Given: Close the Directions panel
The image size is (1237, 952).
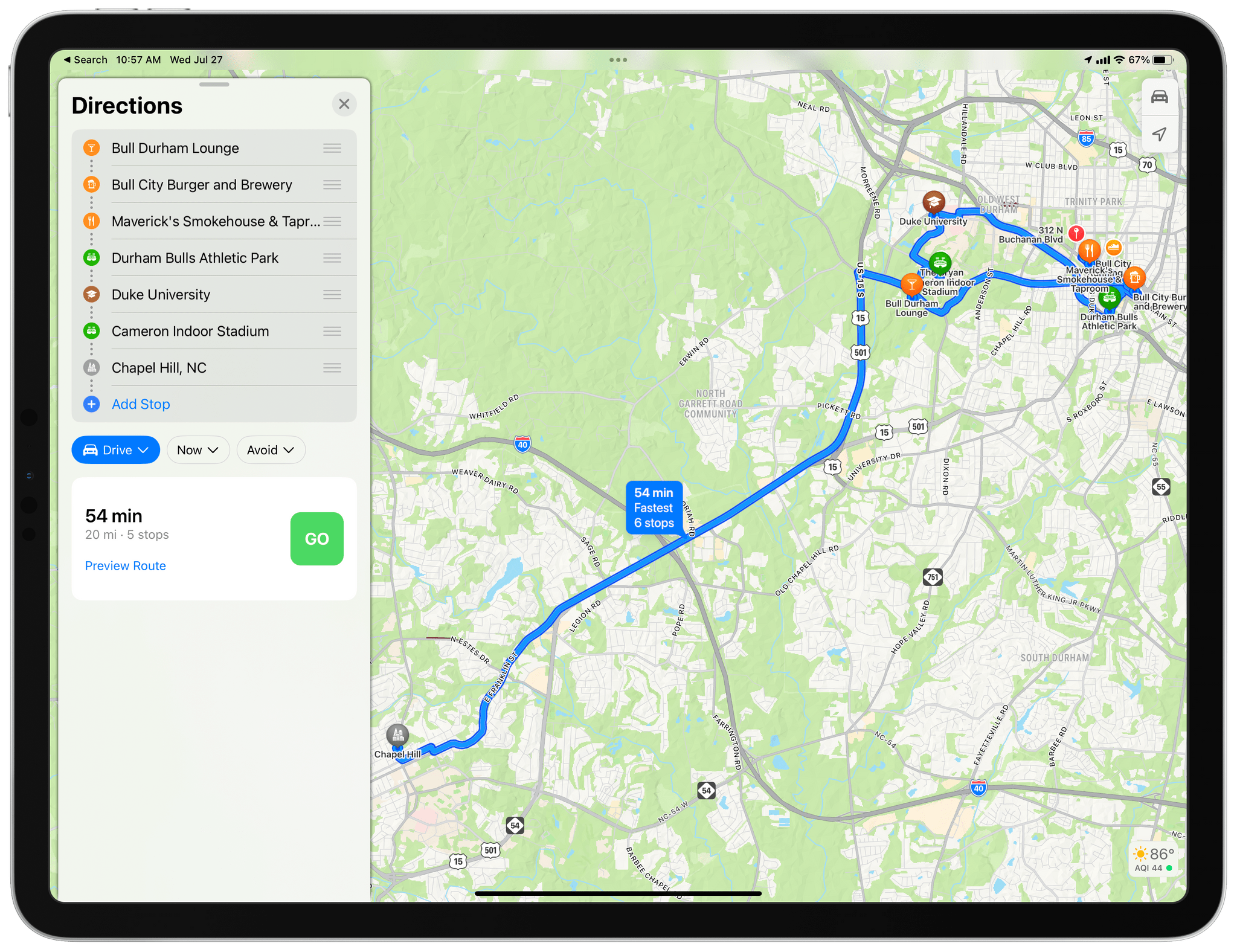Looking at the screenshot, I should click(x=344, y=104).
